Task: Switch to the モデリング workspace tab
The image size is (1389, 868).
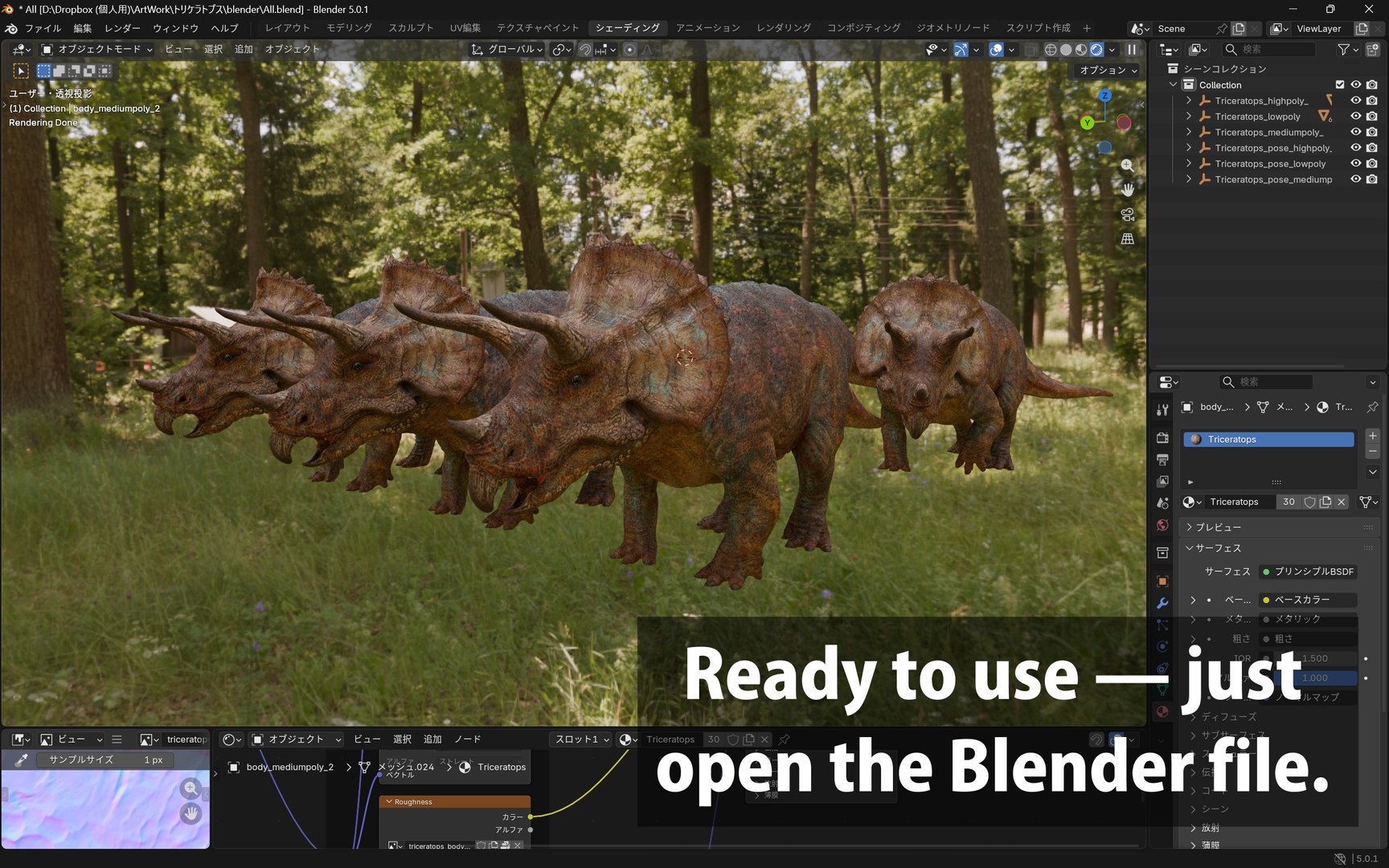Action: 349,28
